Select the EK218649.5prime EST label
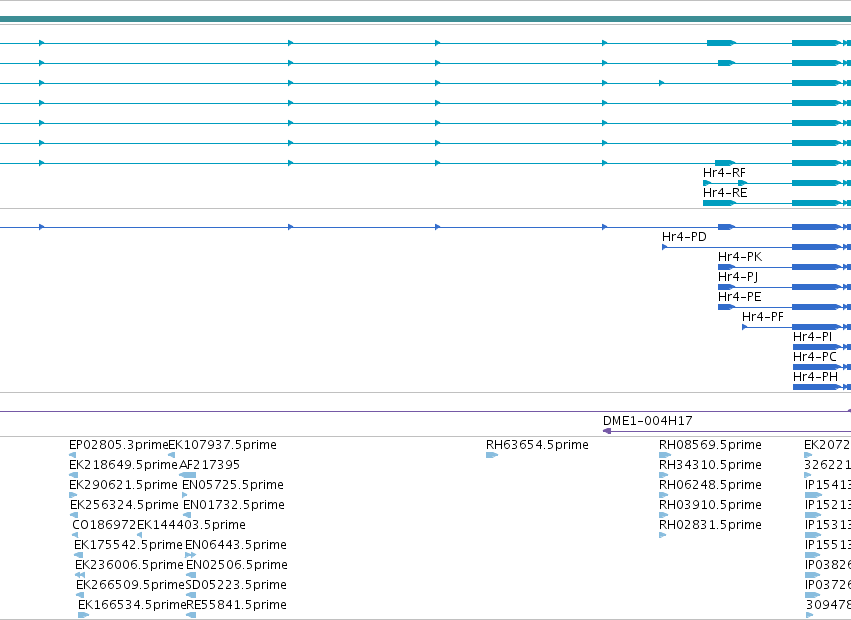The image size is (851, 620). pos(123,465)
